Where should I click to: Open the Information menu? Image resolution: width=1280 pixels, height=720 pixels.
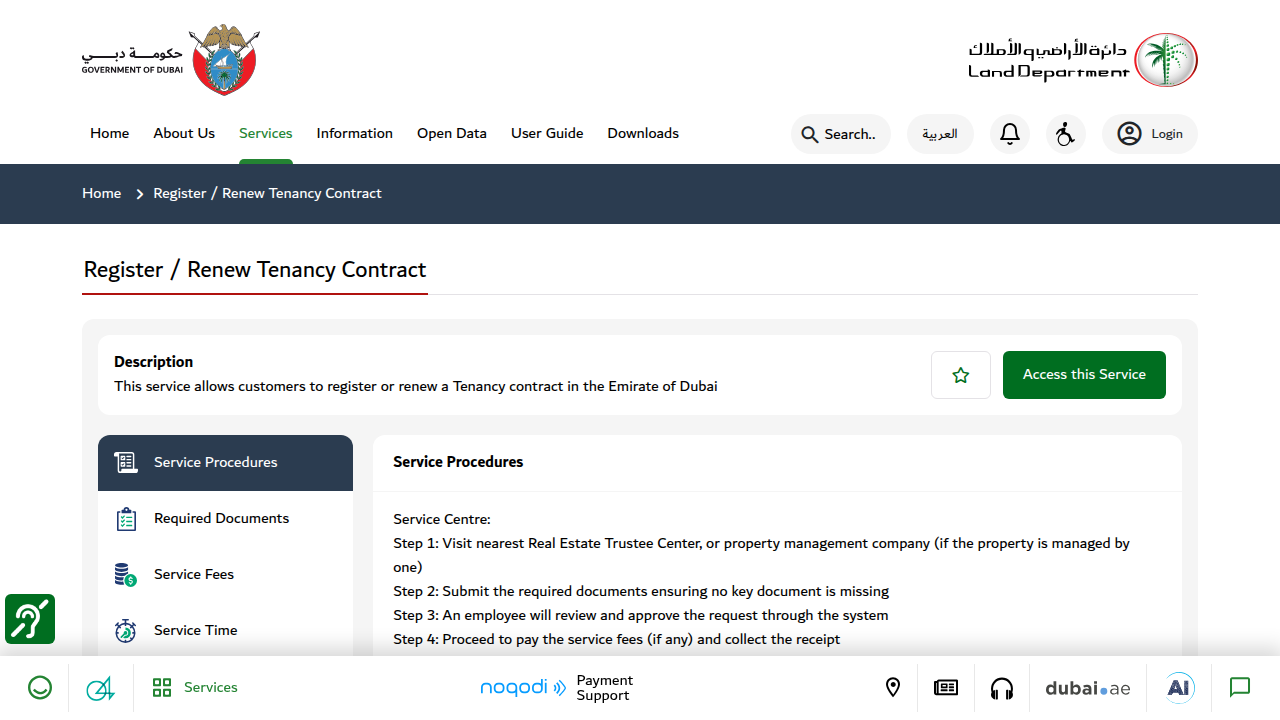click(x=355, y=133)
